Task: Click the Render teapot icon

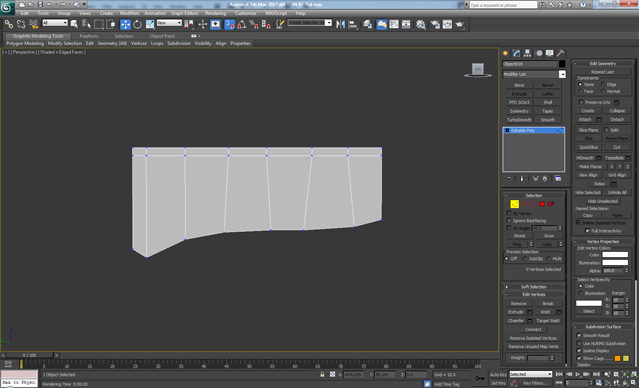Action: pyautogui.click(x=460, y=24)
